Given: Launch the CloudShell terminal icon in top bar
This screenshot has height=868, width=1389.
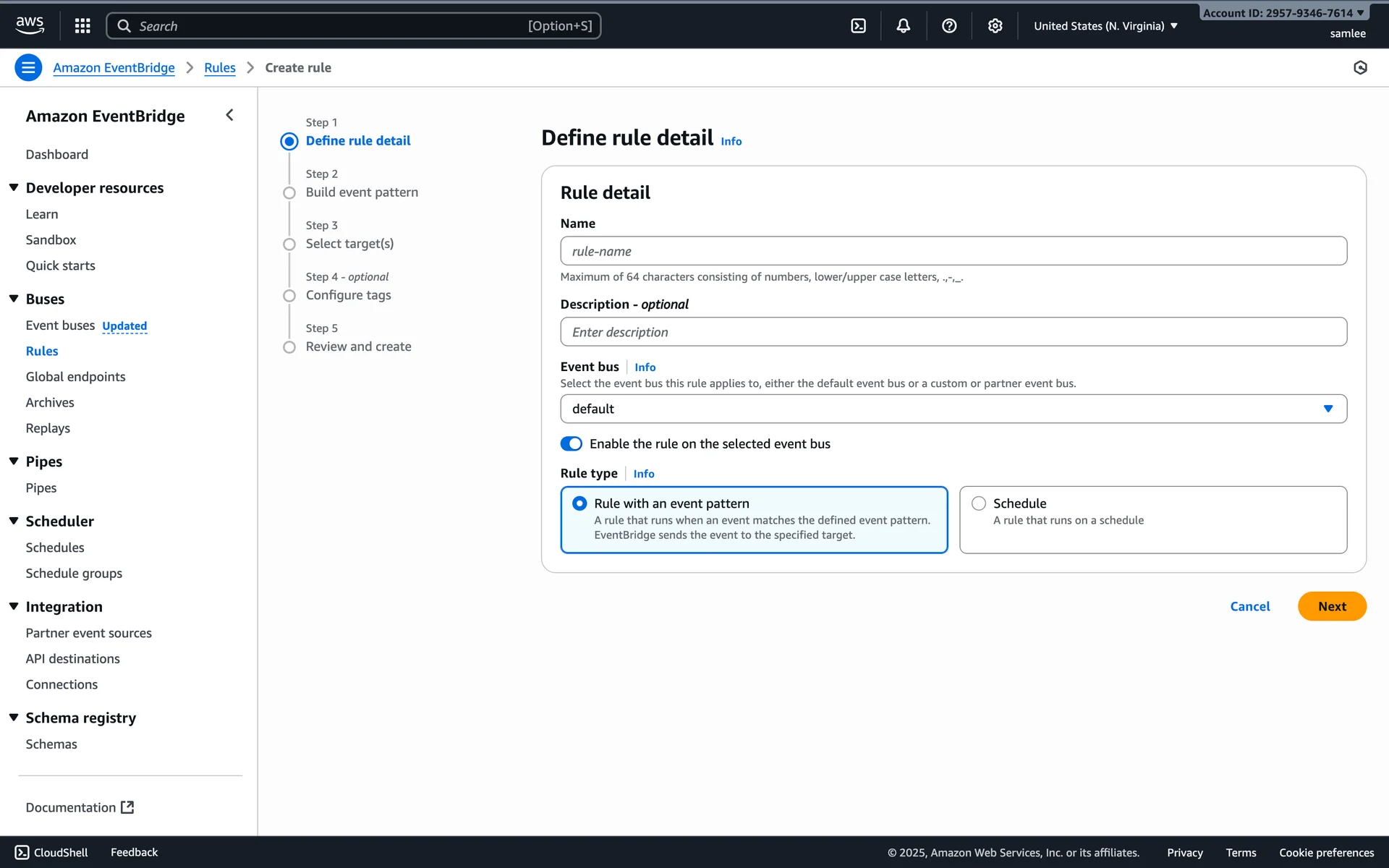Looking at the screenshot, I should pos(858,26).
